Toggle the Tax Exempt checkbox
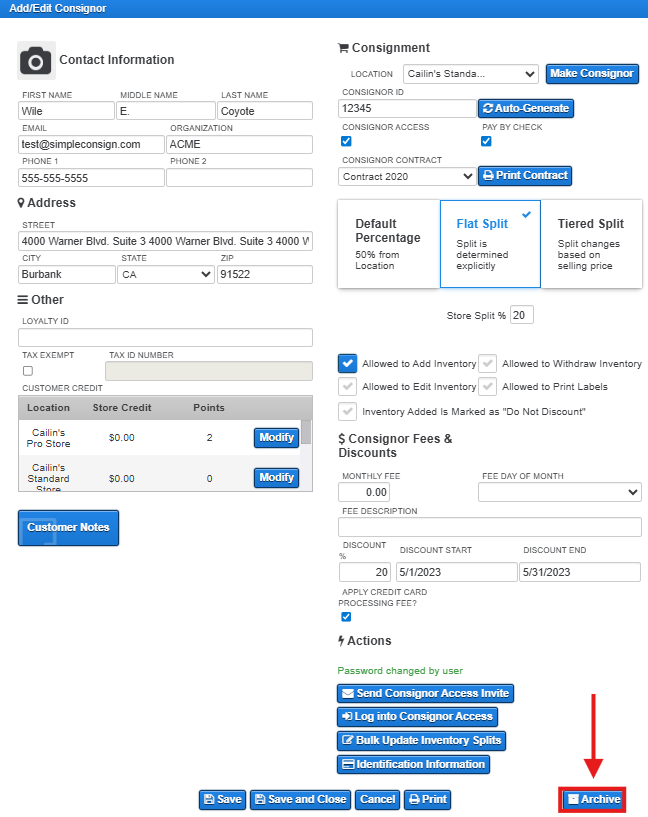648x817 pixels. tap(28, 371)
